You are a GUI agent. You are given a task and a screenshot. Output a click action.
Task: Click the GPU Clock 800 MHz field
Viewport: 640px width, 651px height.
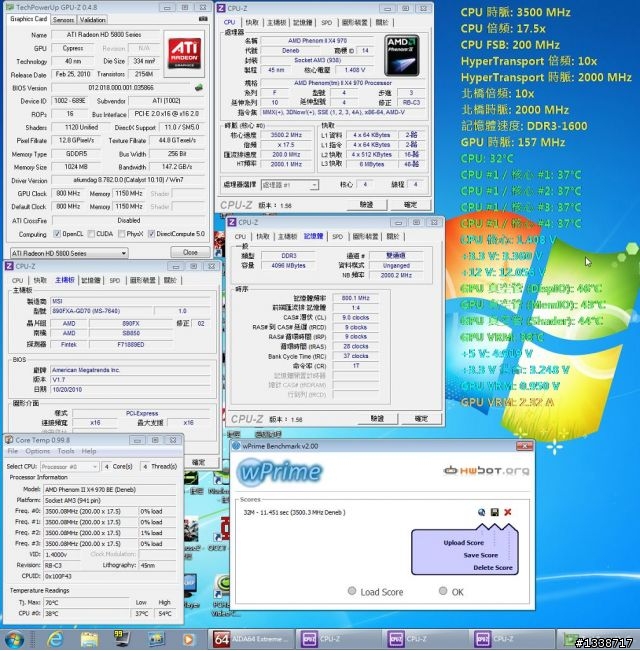point(68,193)
